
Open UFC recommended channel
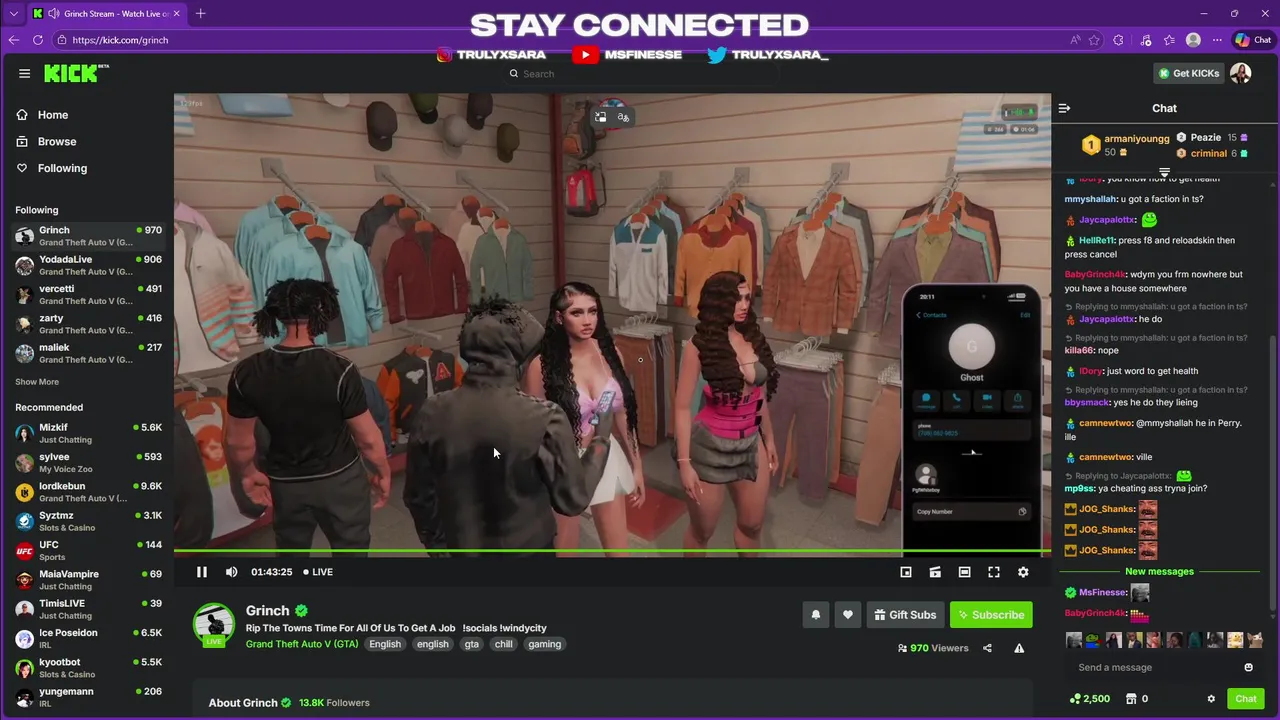point(87,550)
